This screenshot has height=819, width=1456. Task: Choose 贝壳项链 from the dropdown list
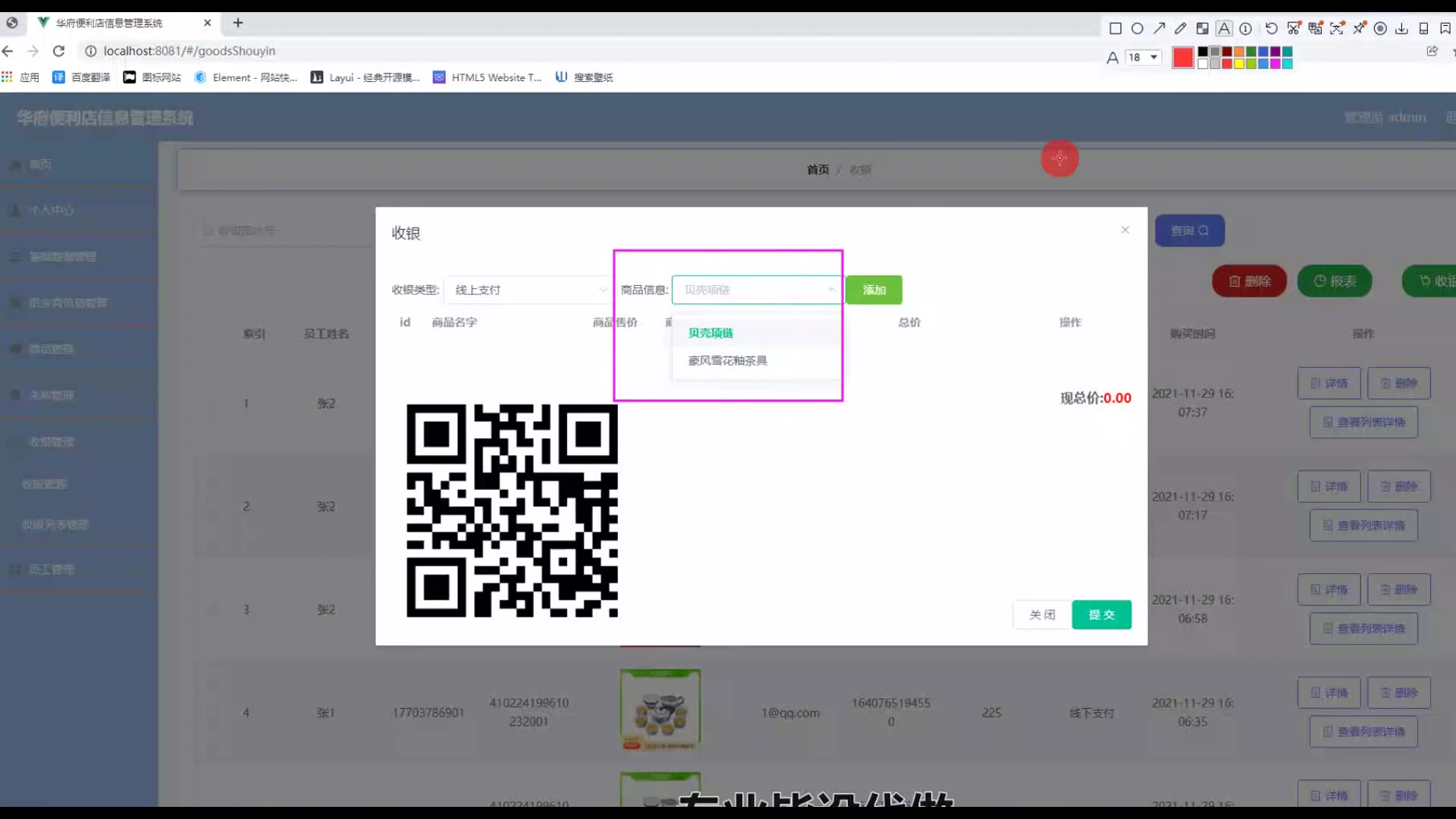coord(711,333)
